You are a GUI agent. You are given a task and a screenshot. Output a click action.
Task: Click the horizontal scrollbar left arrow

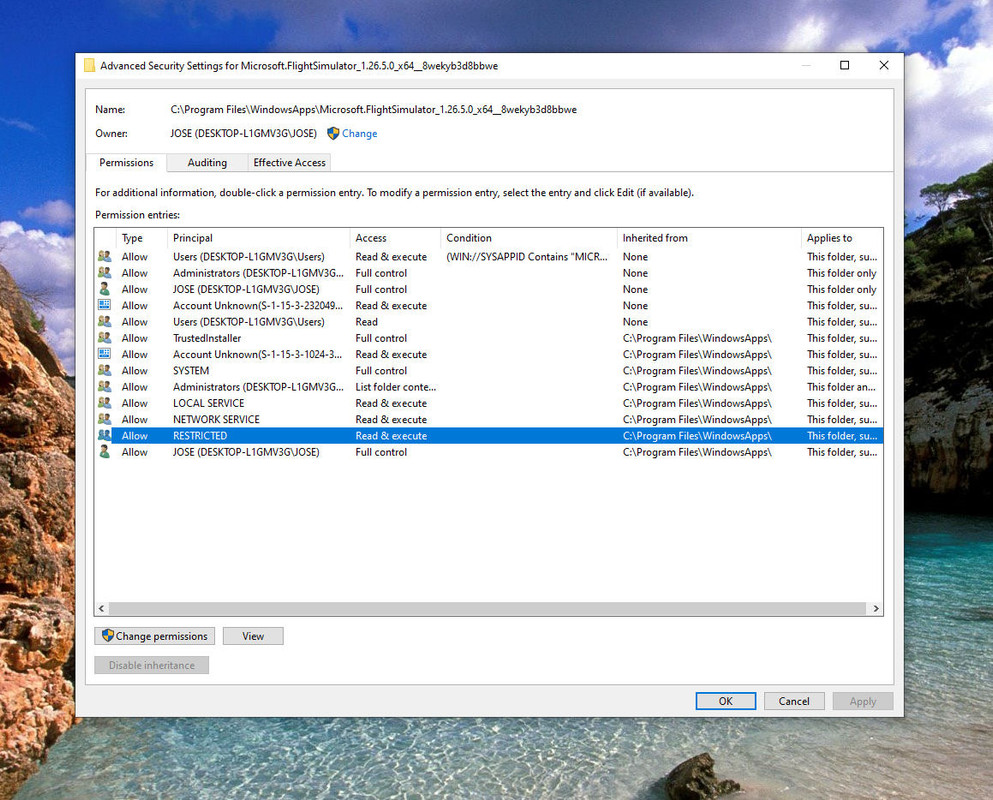click(101, 609)
